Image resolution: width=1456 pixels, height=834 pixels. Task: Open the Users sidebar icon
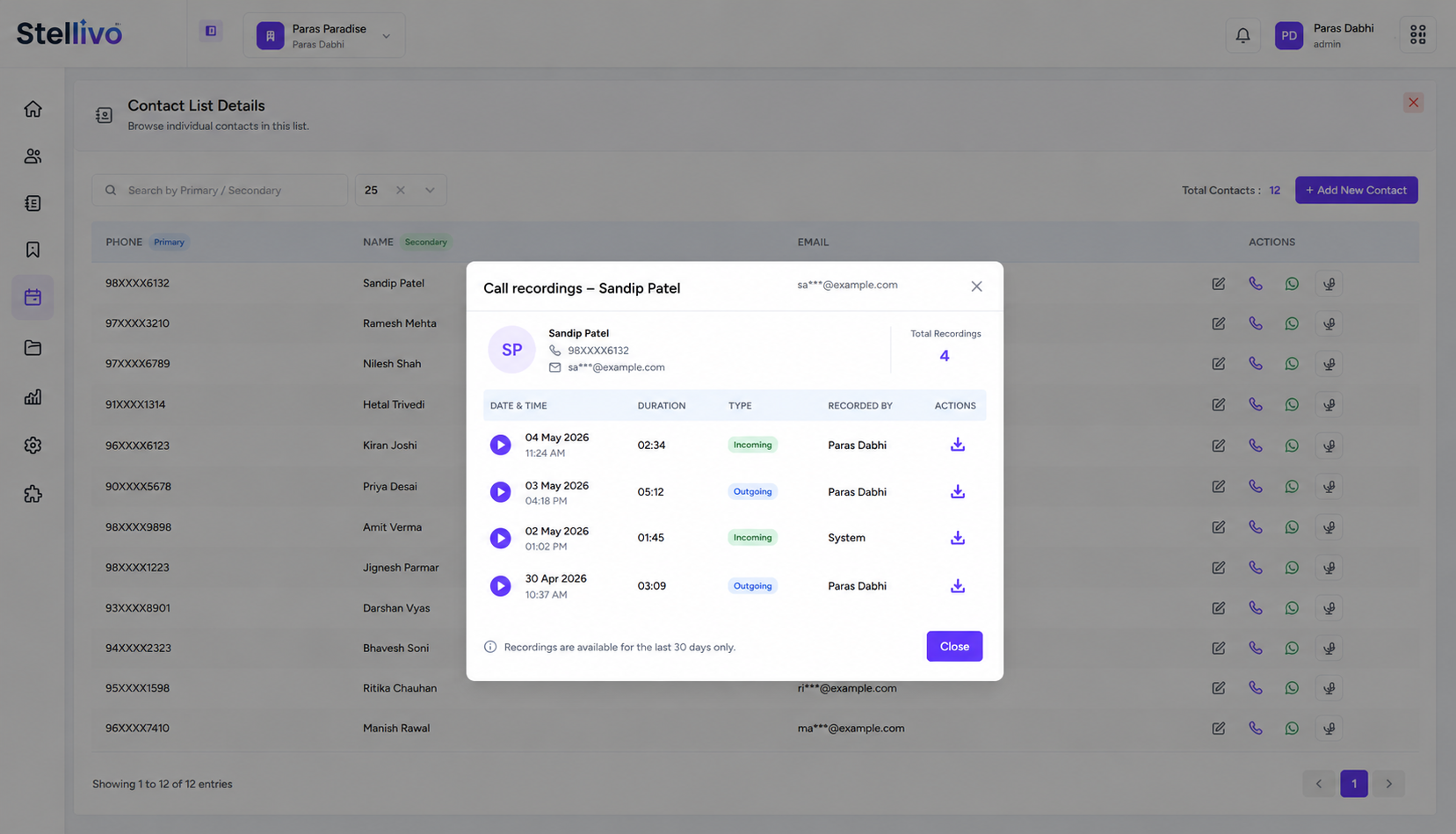33,156
